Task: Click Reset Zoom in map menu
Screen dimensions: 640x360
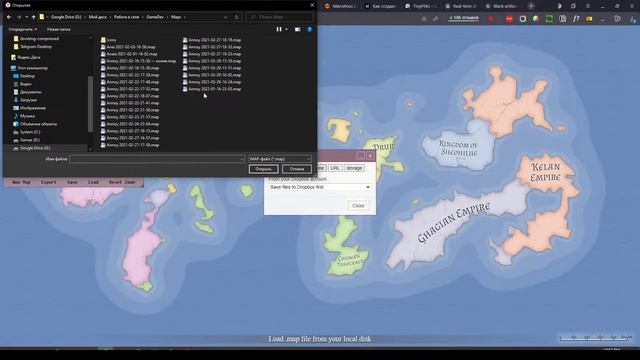Action: (122, 182)
